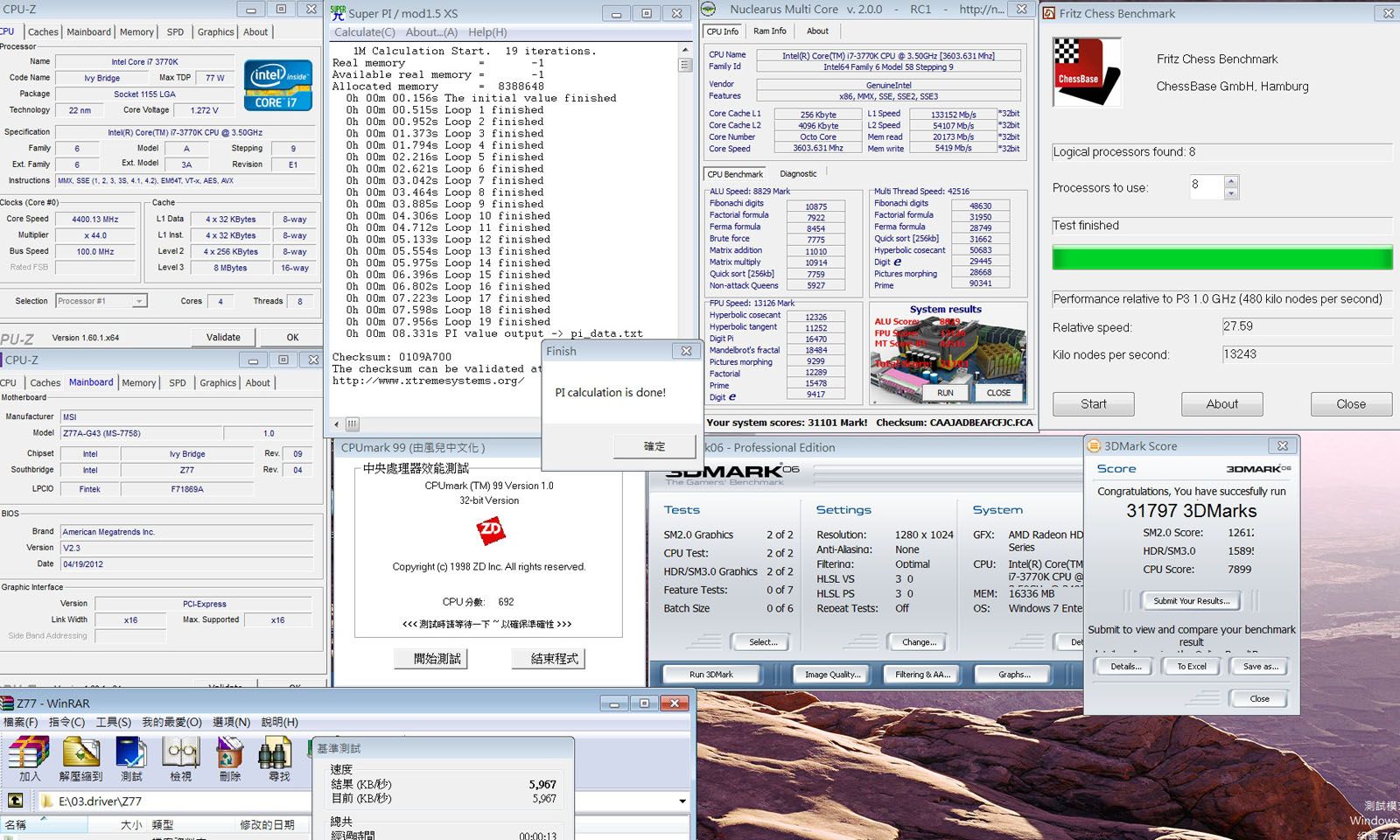The image size is (1400, 840).
Task: Open the 檔案(F) menu in WinRAR
Action: click(21, 722)
